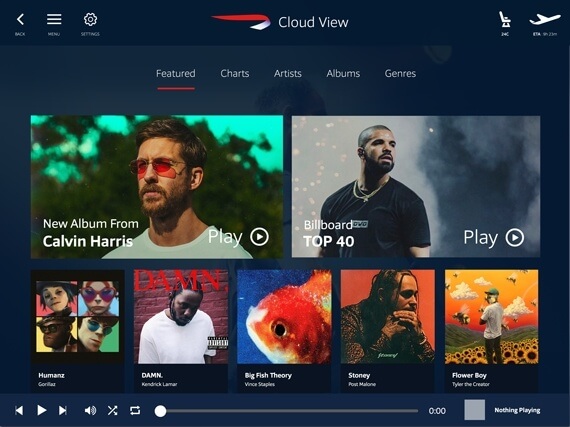The width and height of the screenshot is (570, 427).
Task: Click the now-playing artwork placeholder
Action: (x=475, y=410)
